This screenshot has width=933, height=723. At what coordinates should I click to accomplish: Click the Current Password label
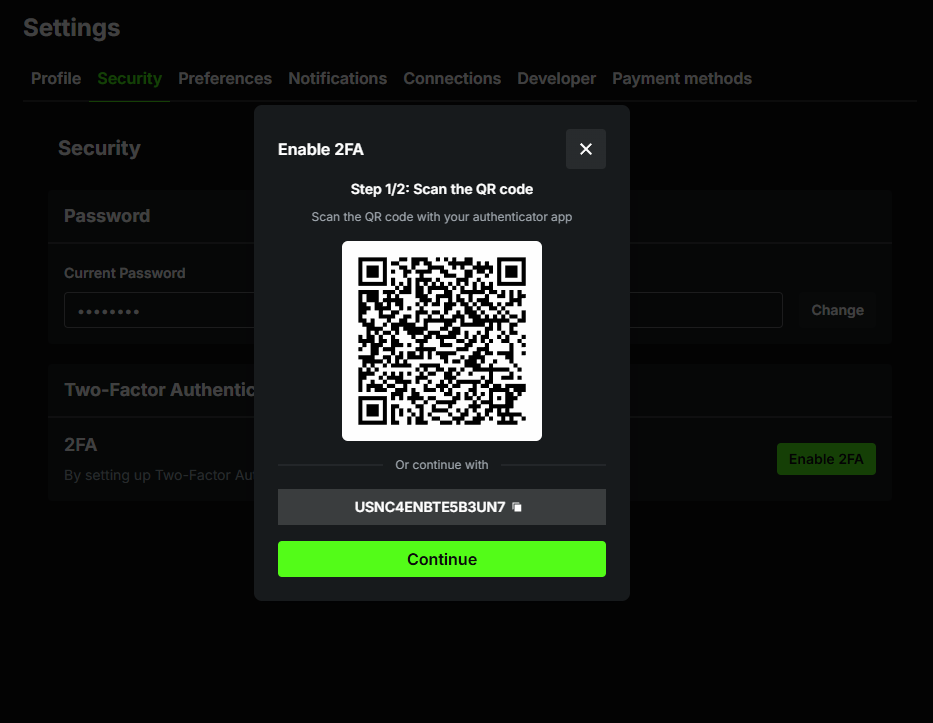(x=124, y=273)
